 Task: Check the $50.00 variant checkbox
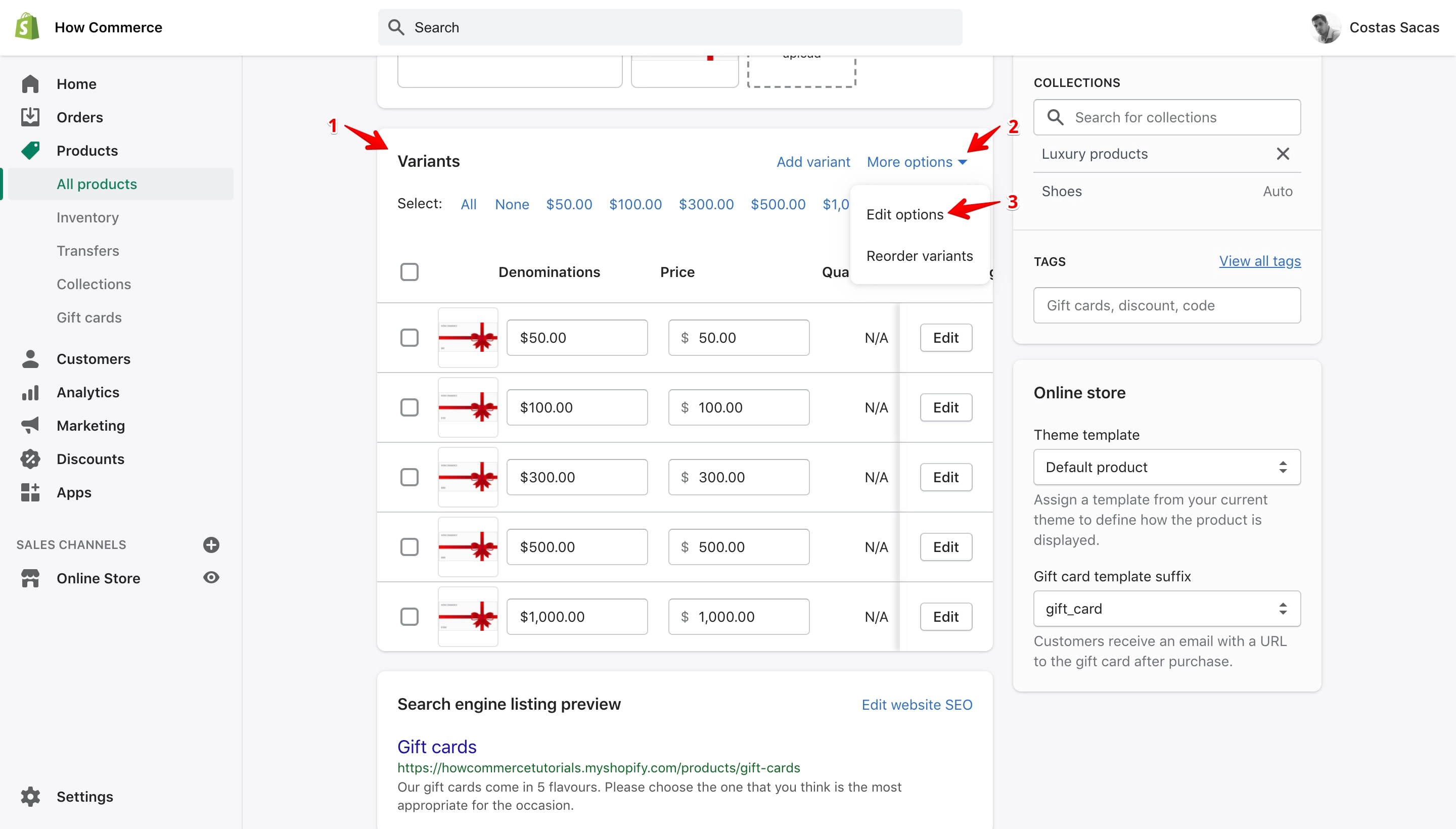(x=409, y=338)
